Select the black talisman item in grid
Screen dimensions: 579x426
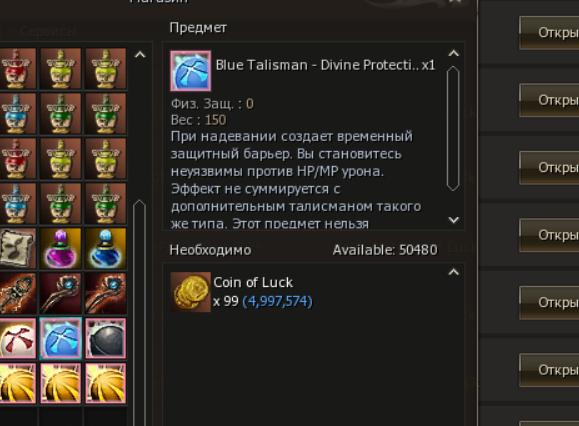106,338
